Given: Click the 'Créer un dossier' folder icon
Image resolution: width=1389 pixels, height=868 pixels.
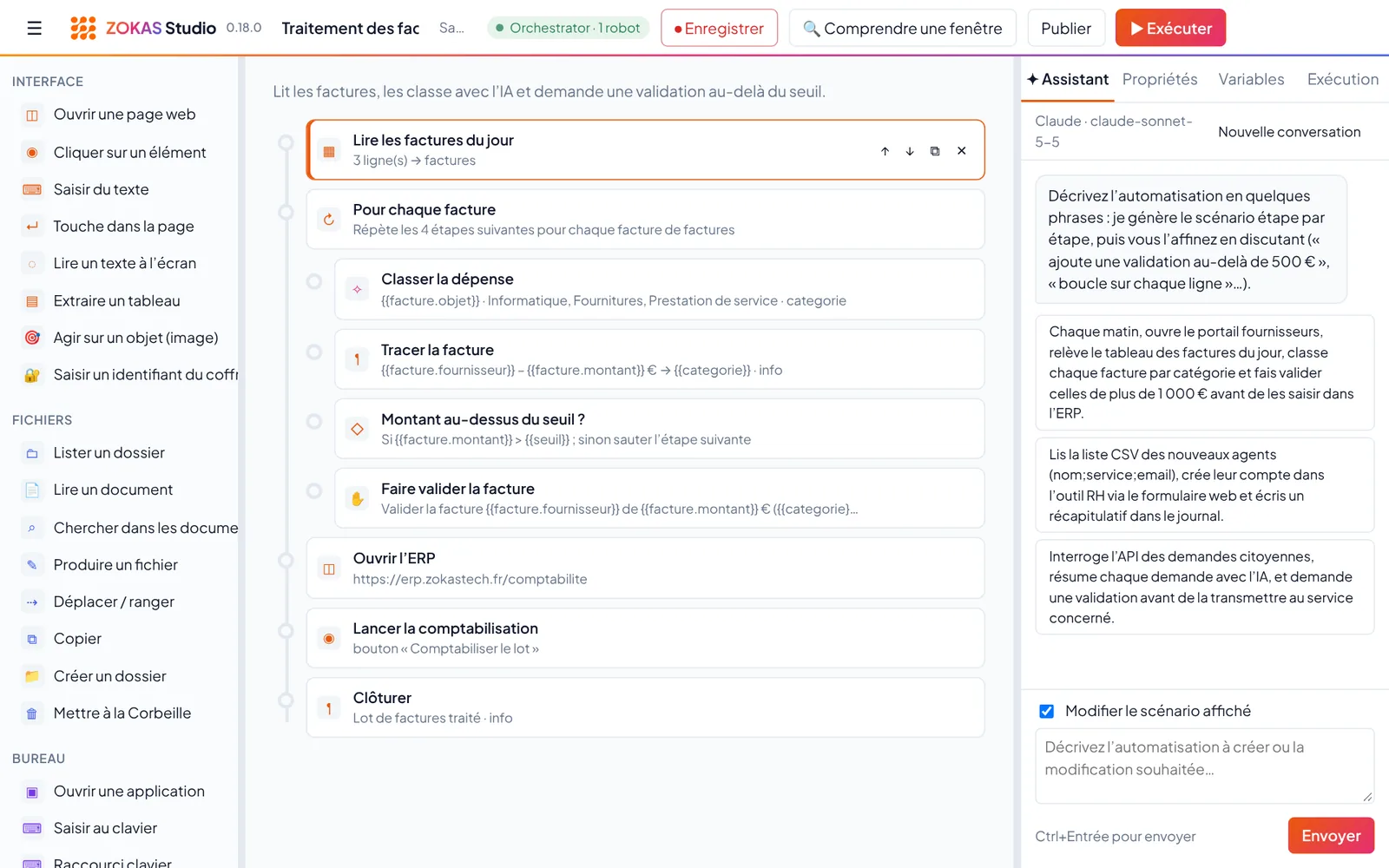Looking at the screenshot, I should click(32, 676).
